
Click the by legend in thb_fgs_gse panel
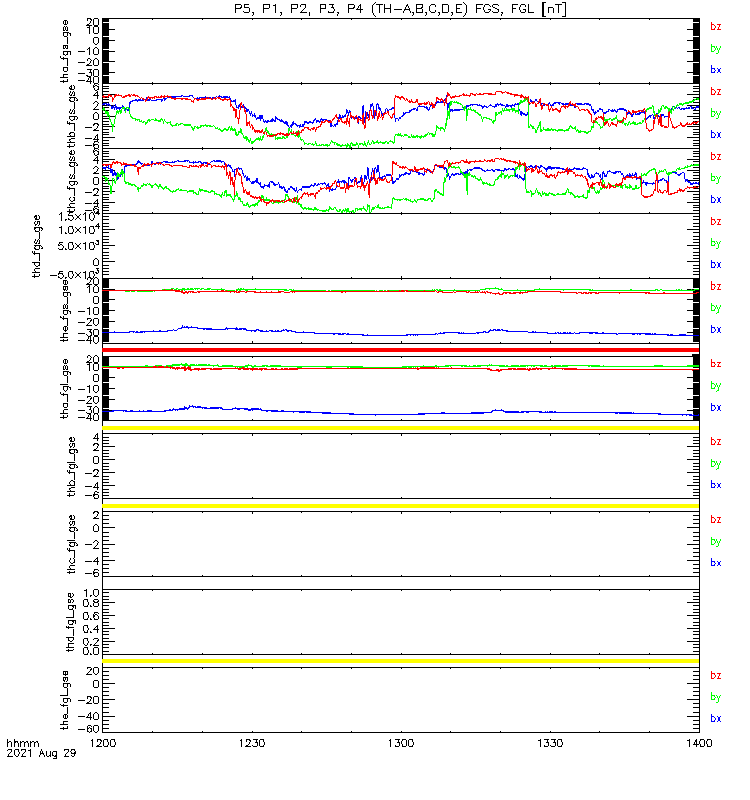[x=716, y=113]
